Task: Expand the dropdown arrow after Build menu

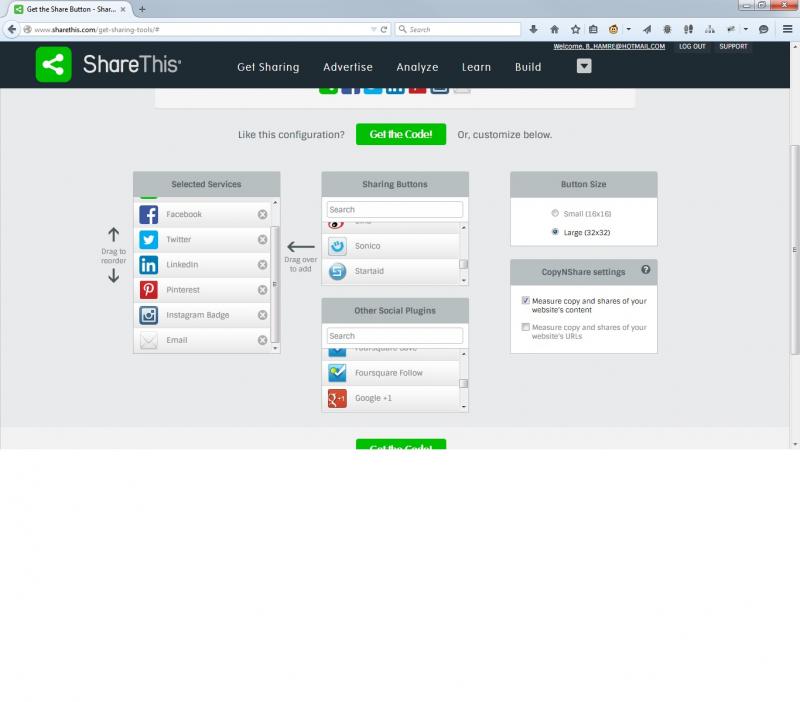Action: click(584, 66)
